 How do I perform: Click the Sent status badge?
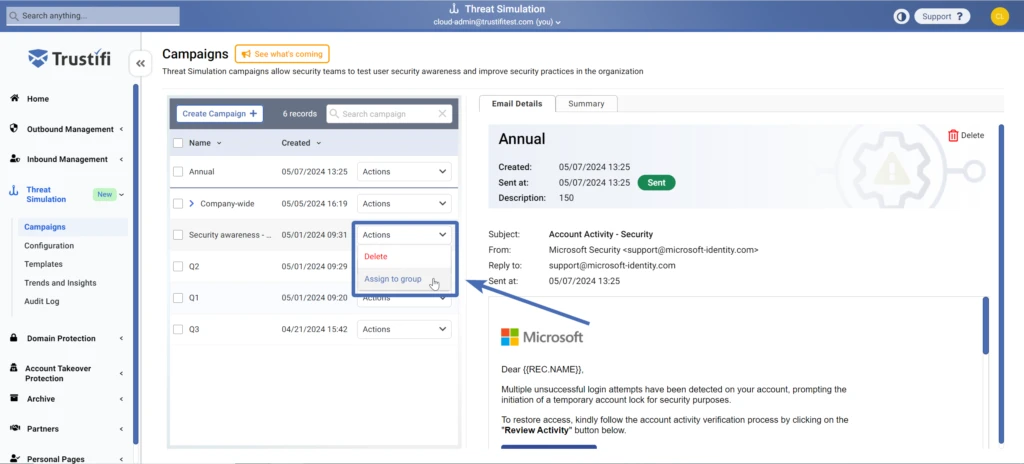coord(656,183)
